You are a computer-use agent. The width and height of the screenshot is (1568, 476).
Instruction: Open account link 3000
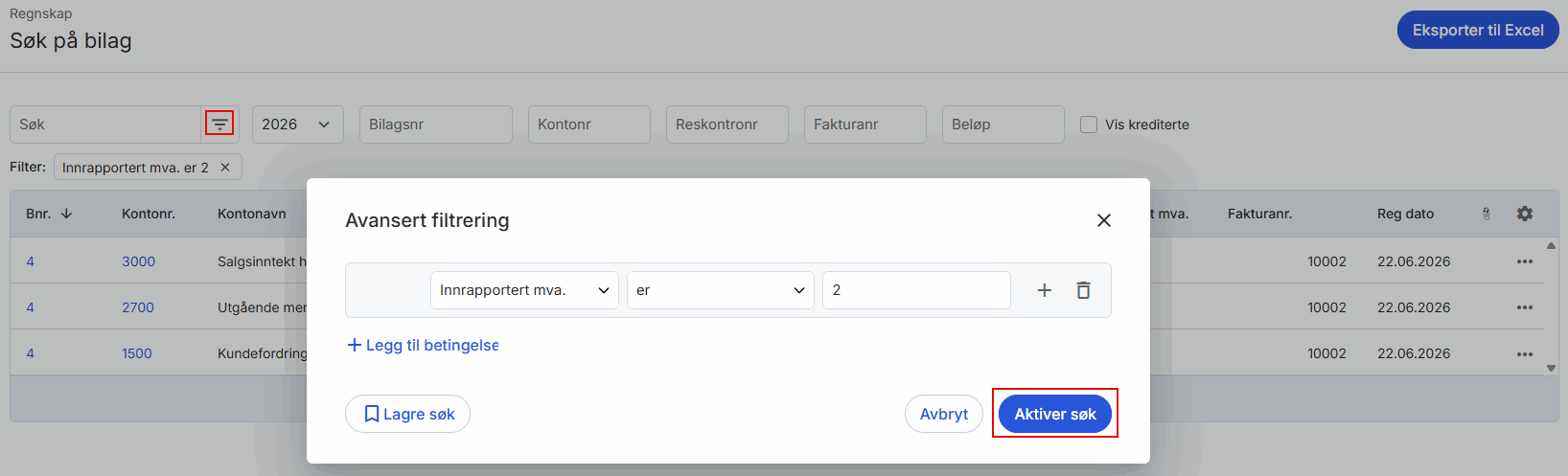[138, 261]
